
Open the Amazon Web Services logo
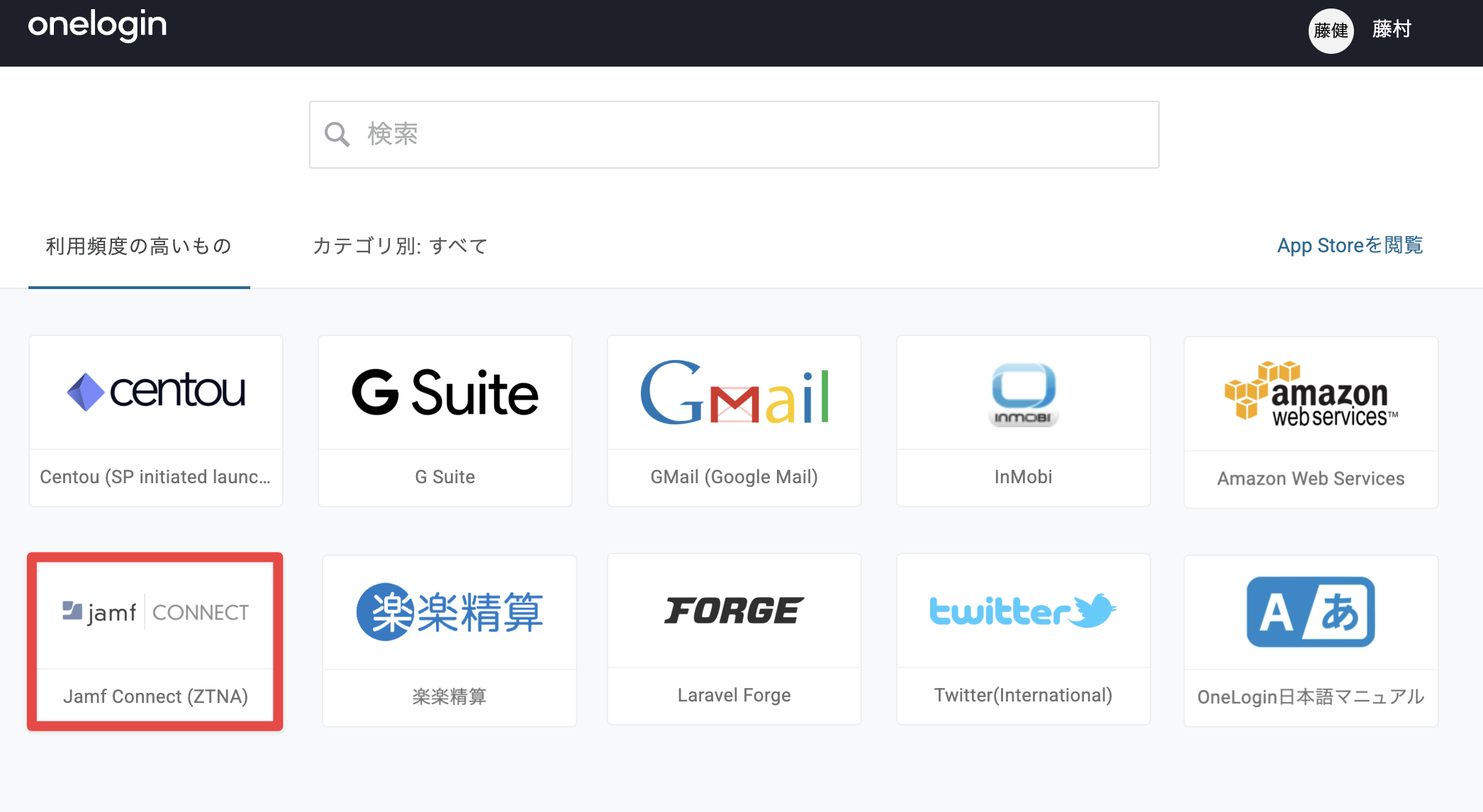pos(1311,394)
